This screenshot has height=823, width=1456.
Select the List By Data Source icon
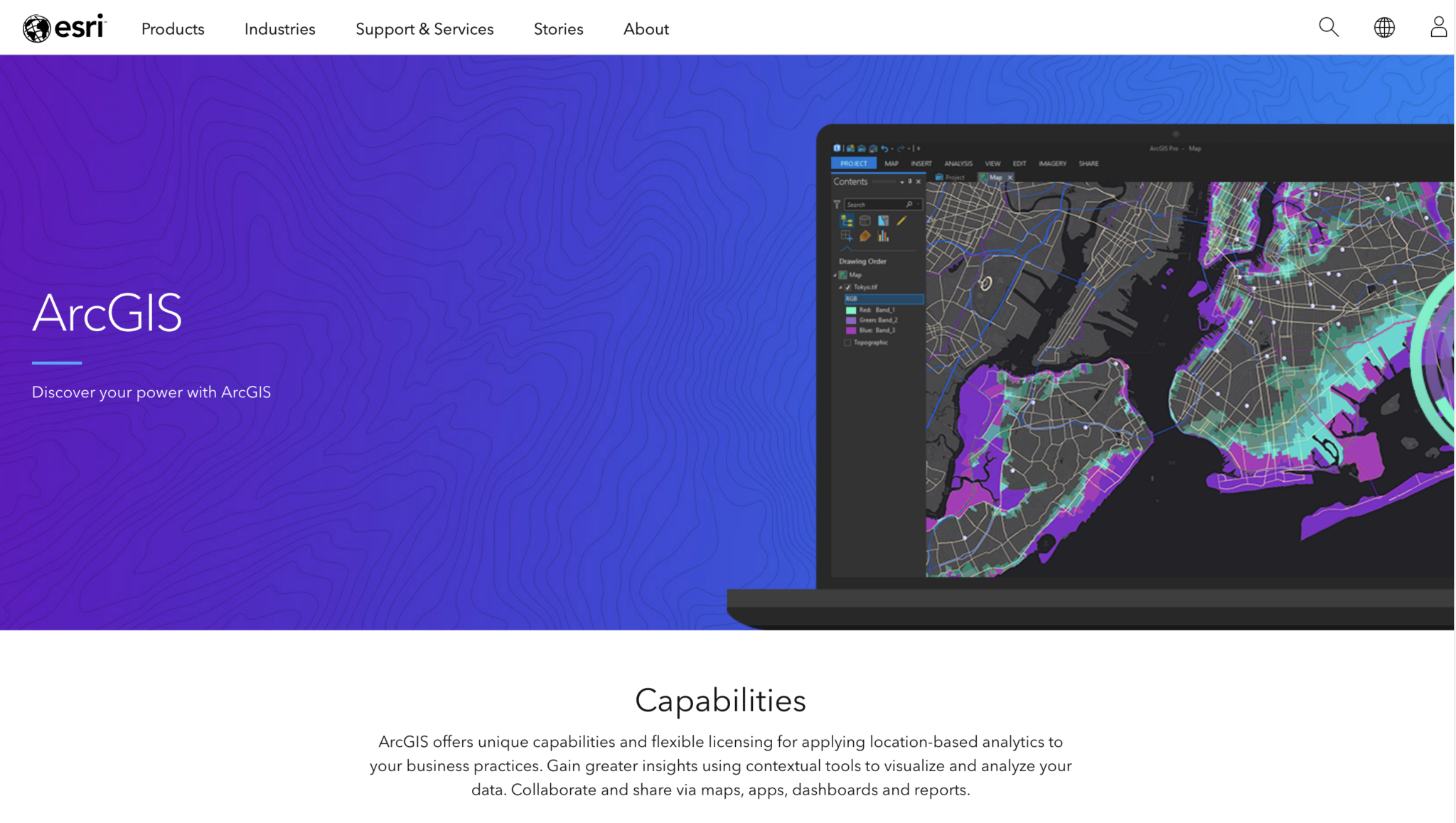coord(864,221)
